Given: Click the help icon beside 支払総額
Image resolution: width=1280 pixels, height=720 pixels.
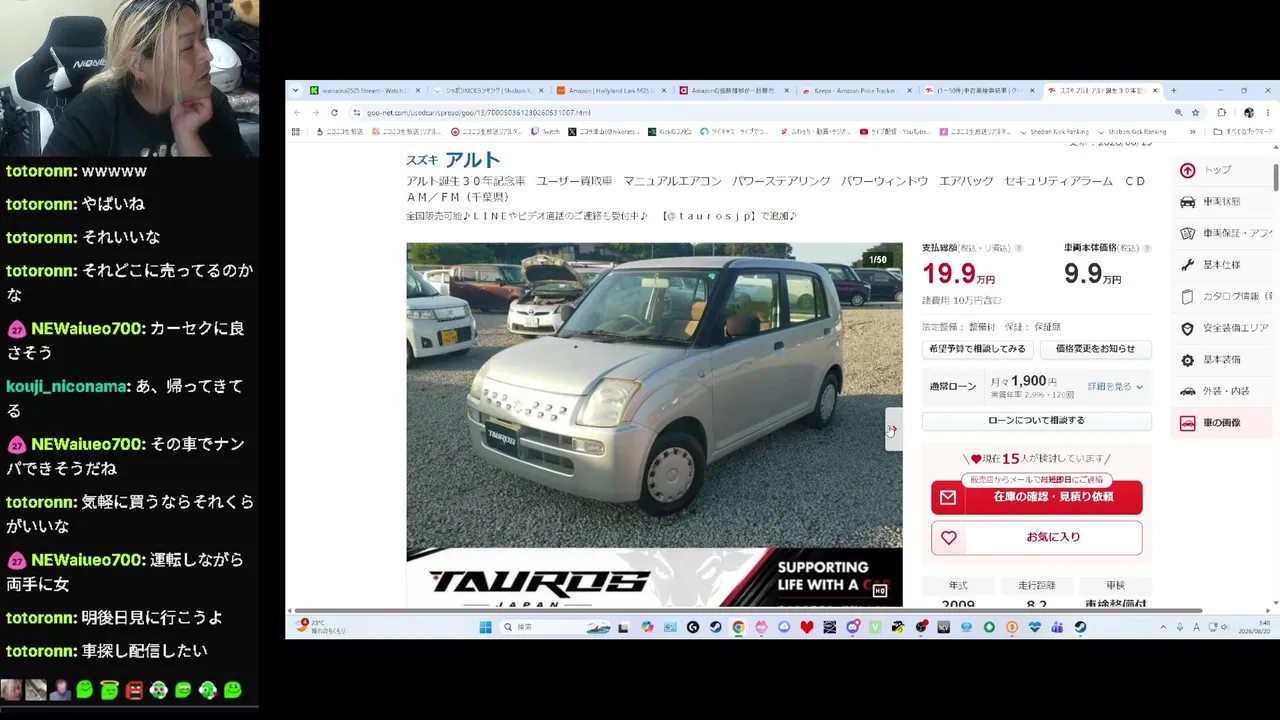Looking at the screenshot, I should pyautogui.click(x=1019, y=248).
